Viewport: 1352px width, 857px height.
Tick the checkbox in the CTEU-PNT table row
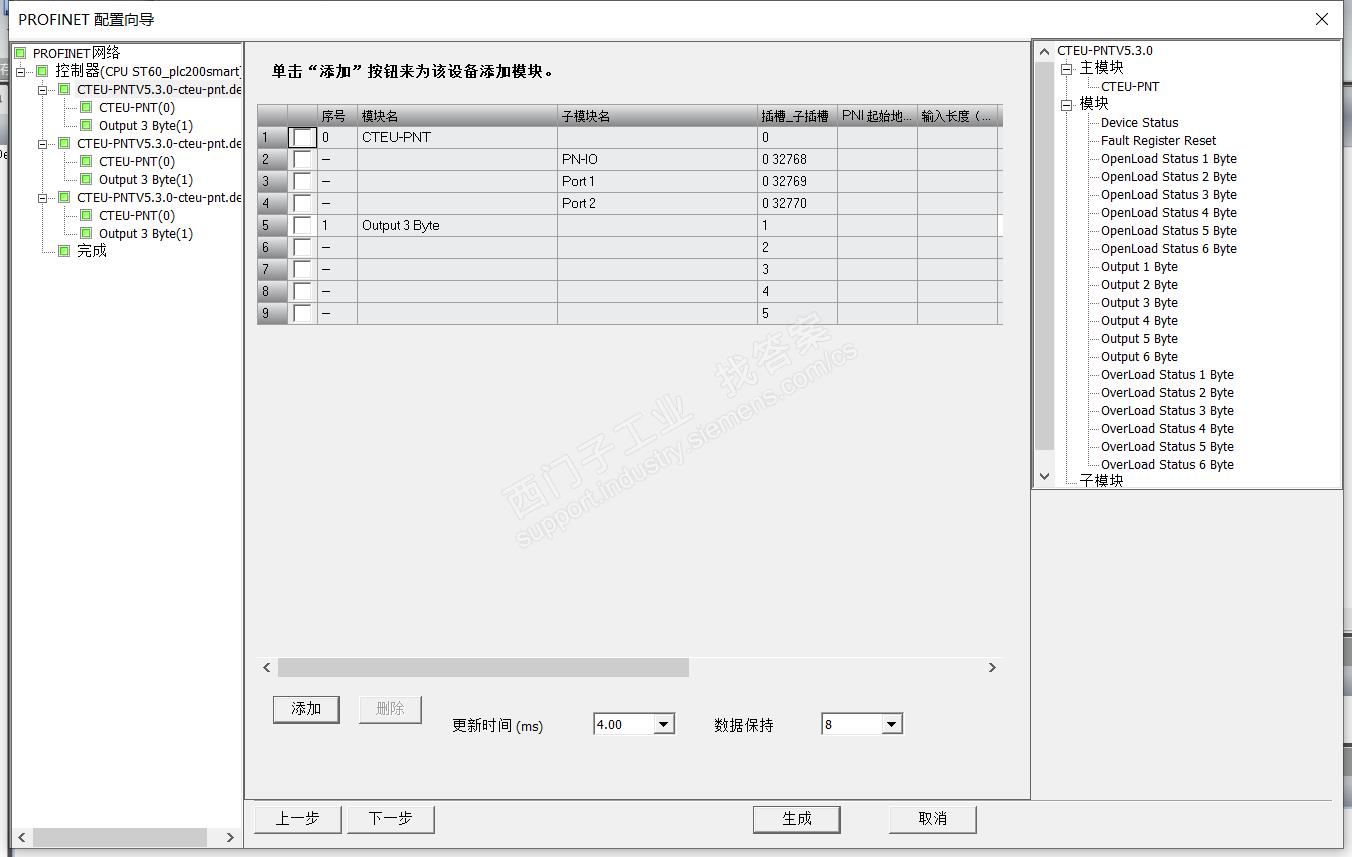(x=302, y=137)
